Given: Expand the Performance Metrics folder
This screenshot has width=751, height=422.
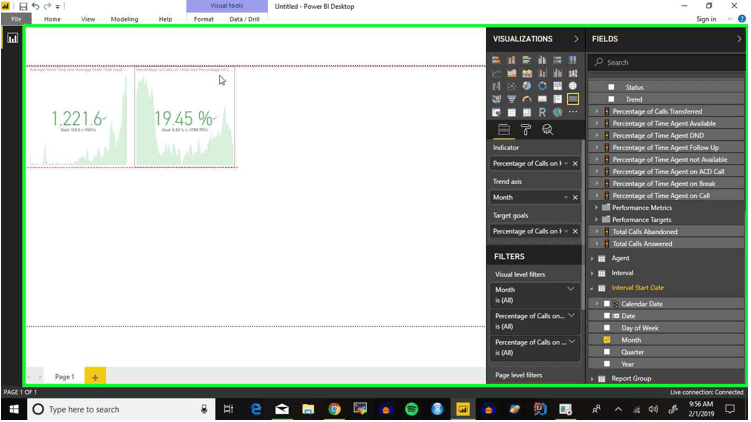Looking at the screenshot, I should tap(597, 207).
